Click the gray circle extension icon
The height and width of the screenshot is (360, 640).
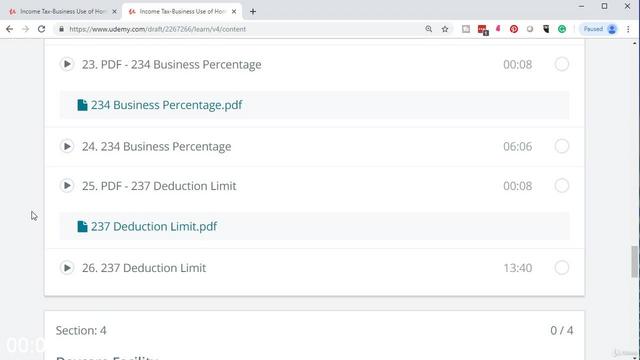coord(530,29)
